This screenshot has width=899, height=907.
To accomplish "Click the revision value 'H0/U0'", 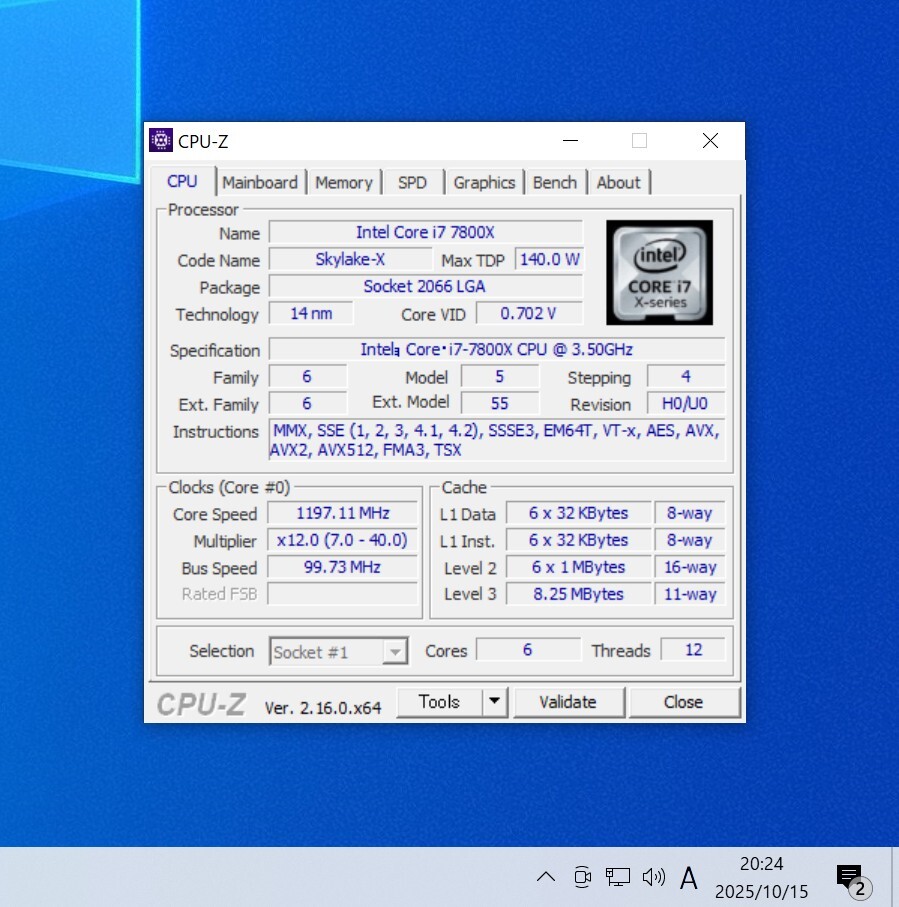I will 685,404.
